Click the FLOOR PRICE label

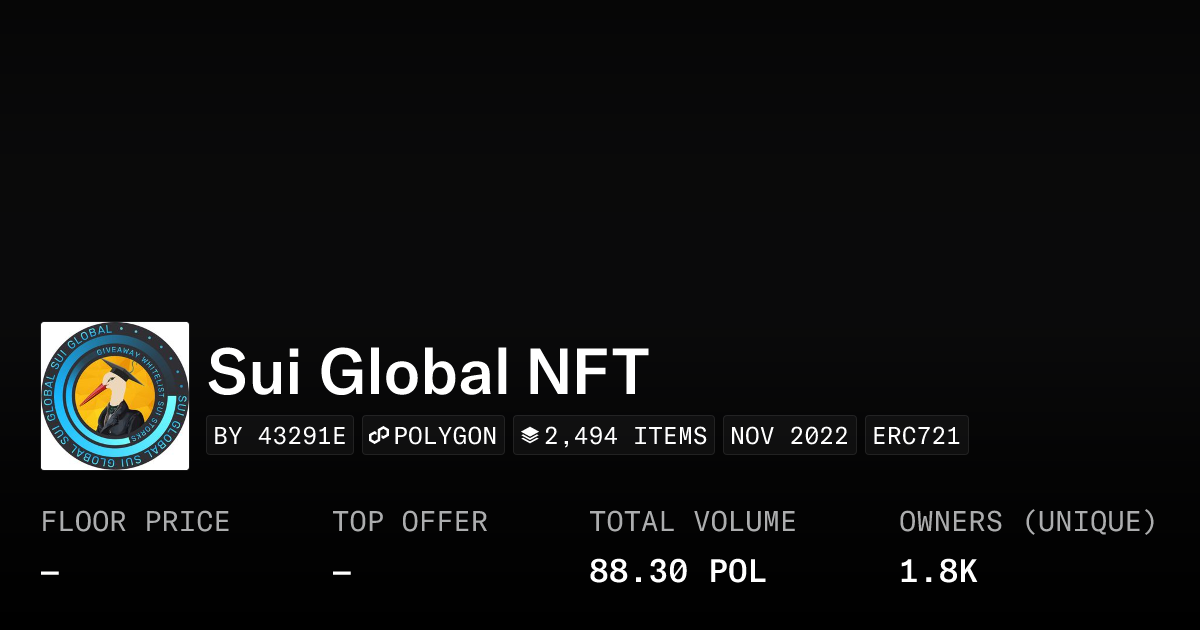click(135, 522)
